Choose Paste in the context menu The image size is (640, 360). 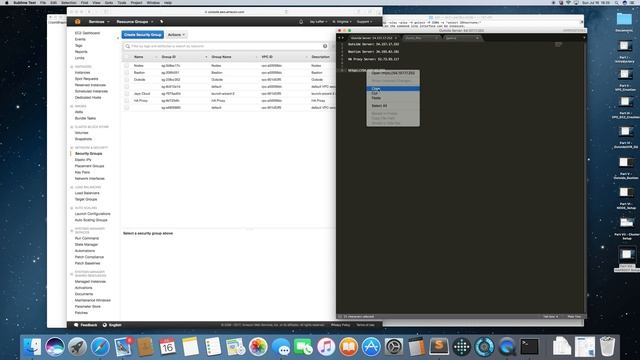(x=393, y=98)
